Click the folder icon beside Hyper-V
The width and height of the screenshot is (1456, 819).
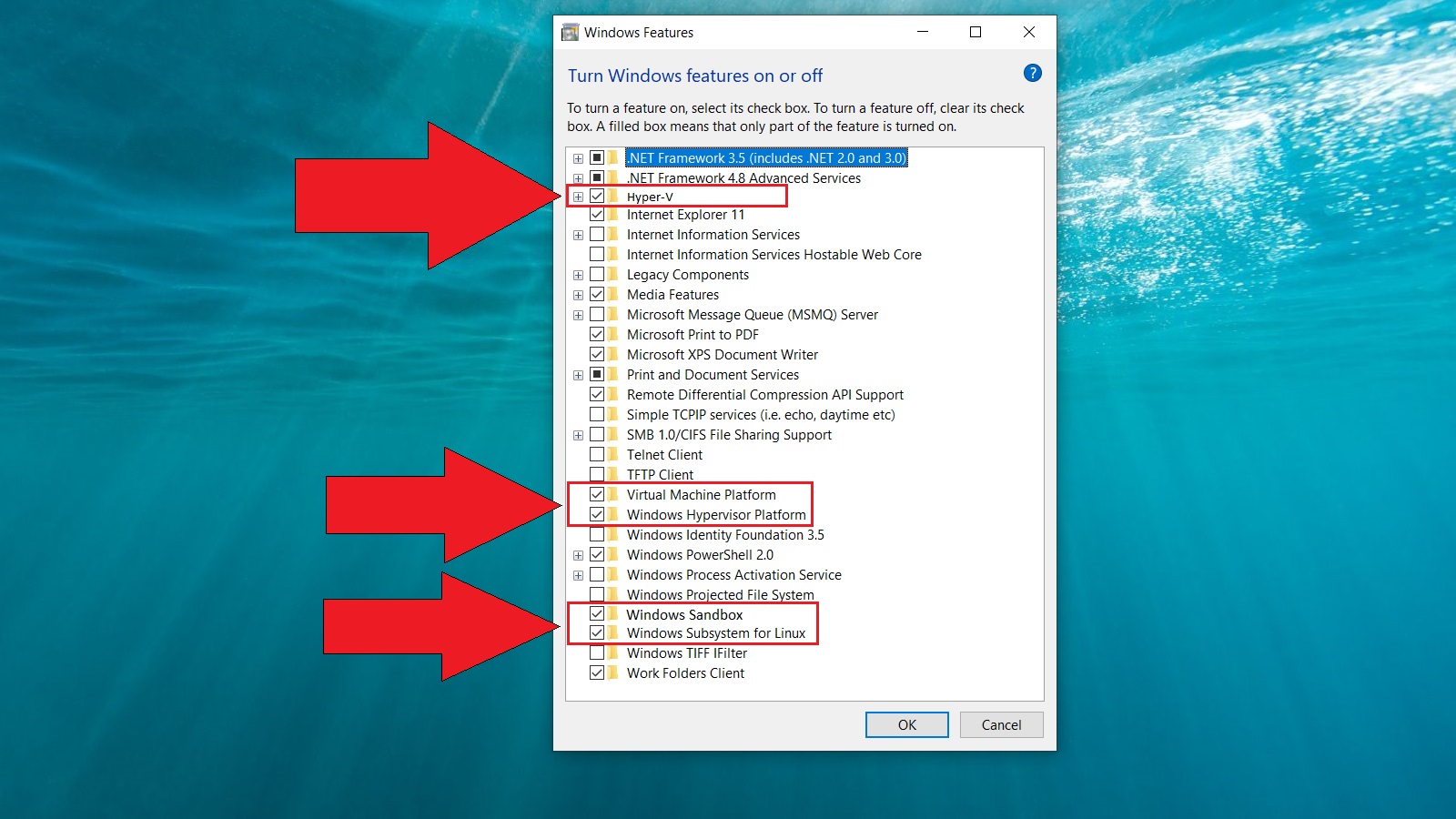coord(614,197)
